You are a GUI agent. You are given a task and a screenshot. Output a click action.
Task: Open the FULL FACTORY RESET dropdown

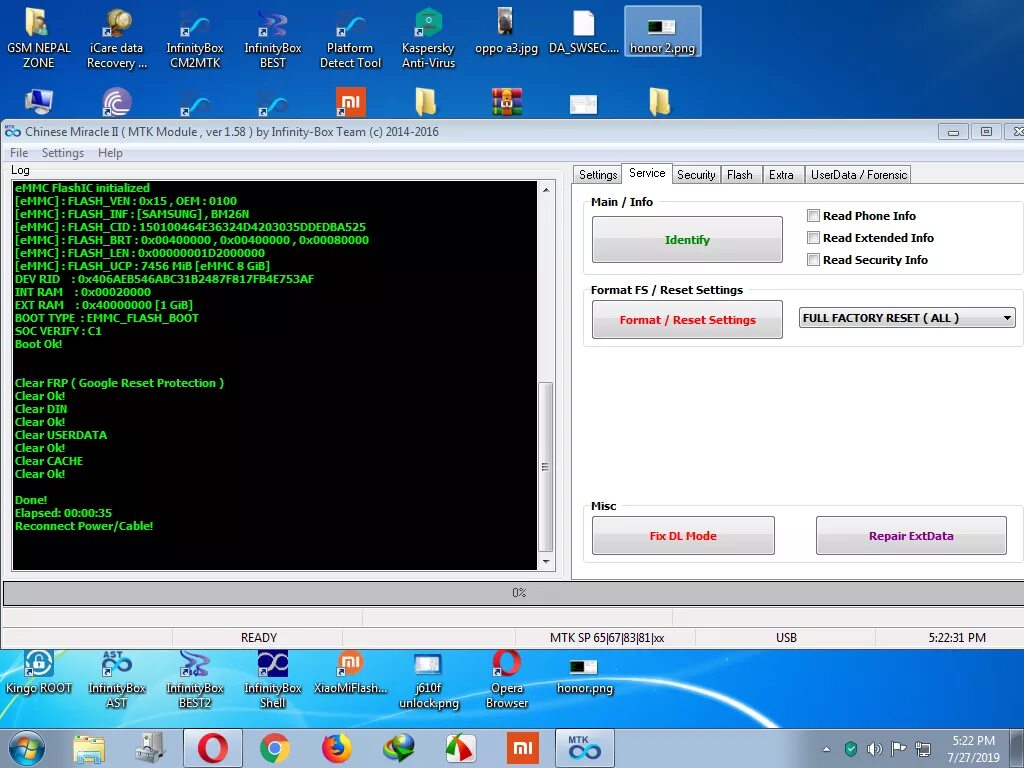[x=907, y=318]
